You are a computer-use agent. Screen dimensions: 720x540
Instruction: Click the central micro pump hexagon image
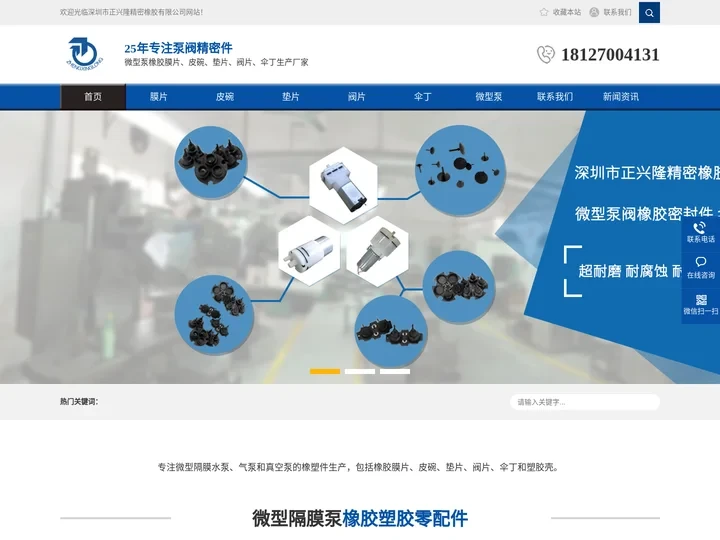click(x=343, y=182)
